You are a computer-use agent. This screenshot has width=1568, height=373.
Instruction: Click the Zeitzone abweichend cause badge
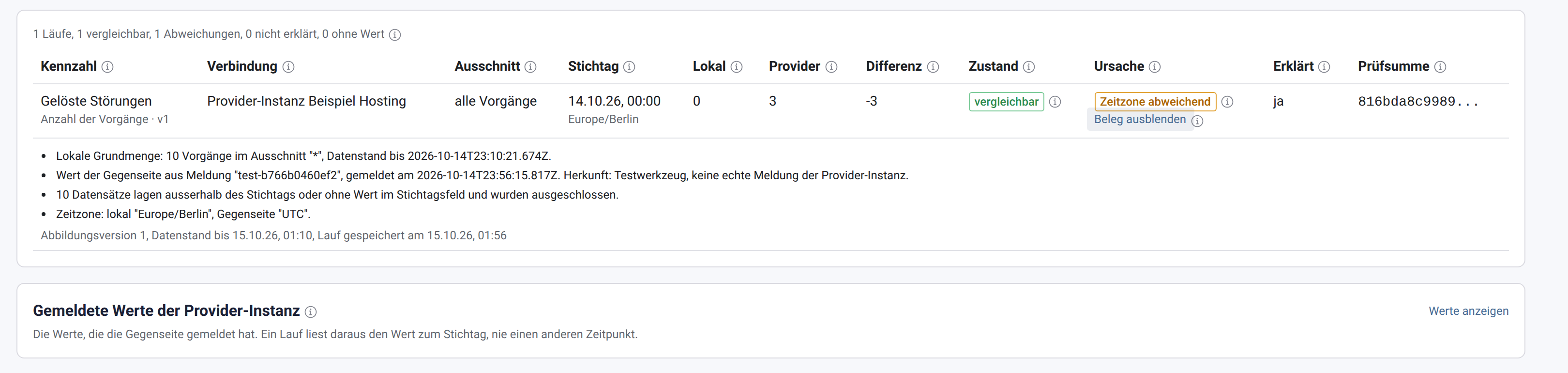1155,102
